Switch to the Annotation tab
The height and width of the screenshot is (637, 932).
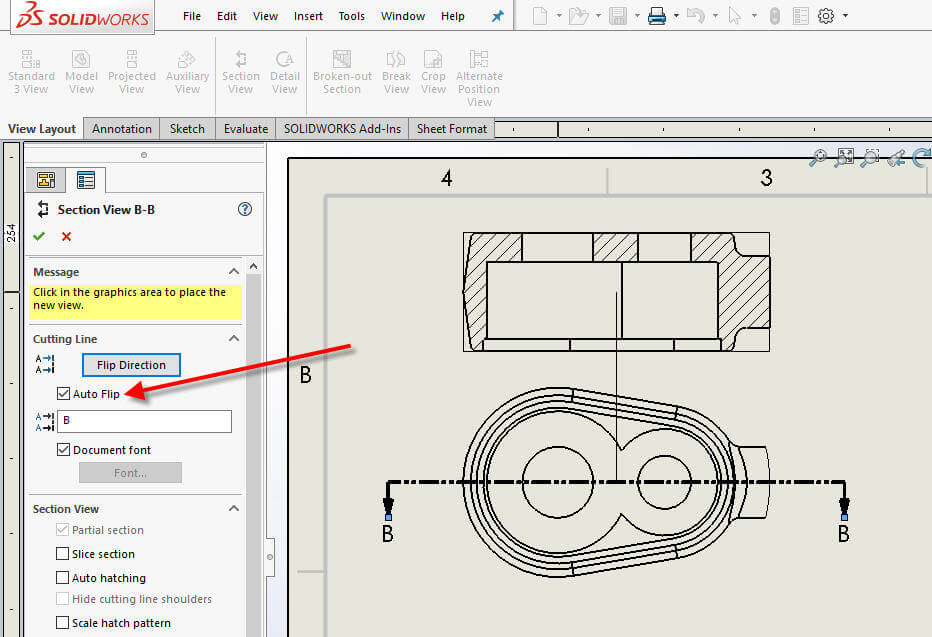coord(121,128)
